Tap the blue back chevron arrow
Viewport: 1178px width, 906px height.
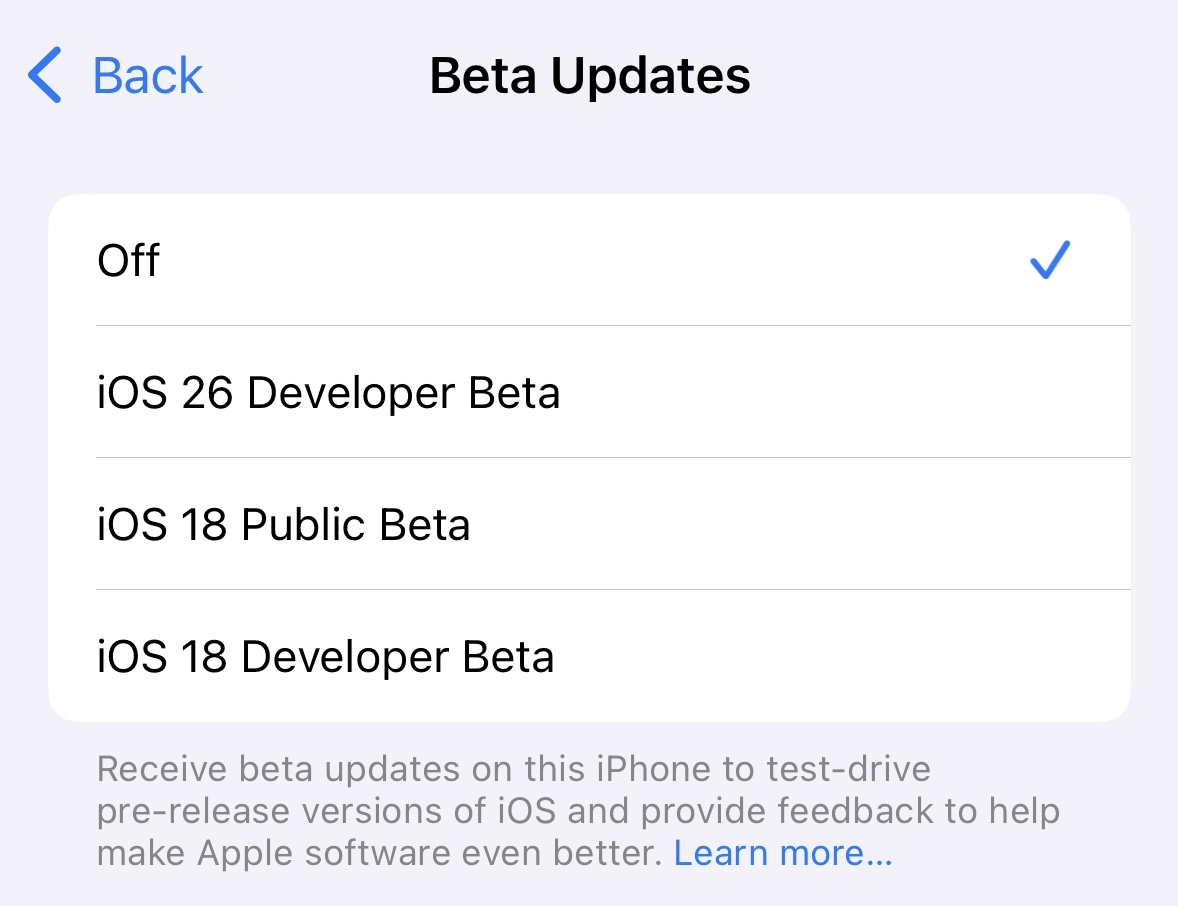(45, 76)
